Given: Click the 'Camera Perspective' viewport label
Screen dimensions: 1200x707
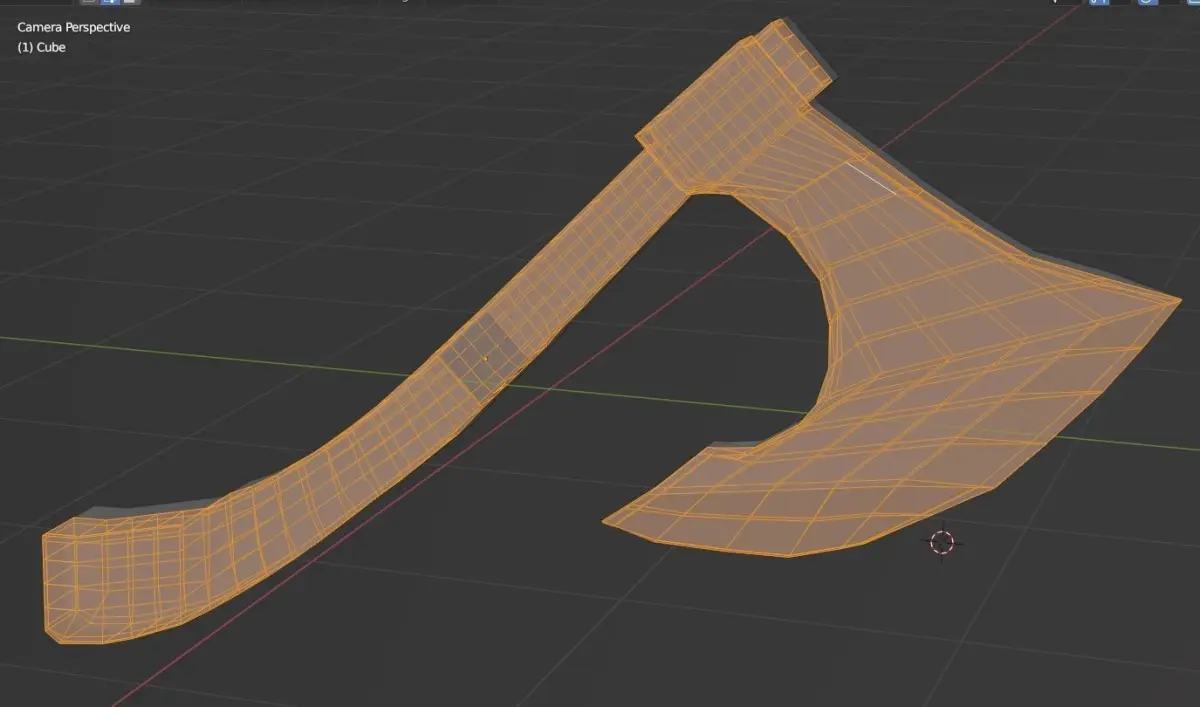Looking at the screenshot, I should [x=74, y=27].
